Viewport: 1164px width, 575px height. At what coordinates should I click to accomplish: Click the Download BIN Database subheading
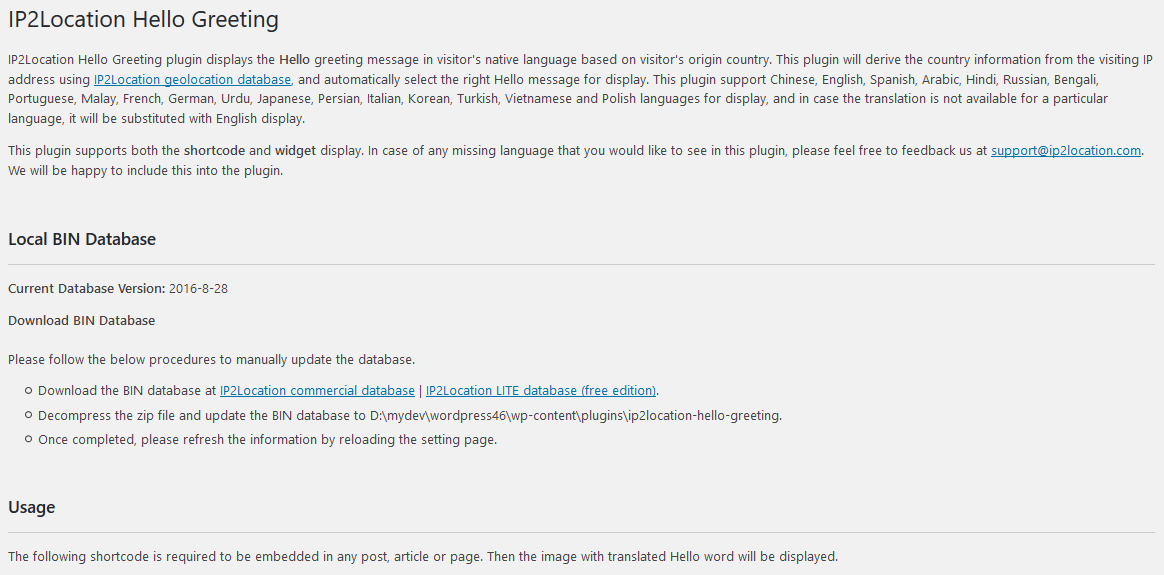pyautogui.click(x=82, y=321)
